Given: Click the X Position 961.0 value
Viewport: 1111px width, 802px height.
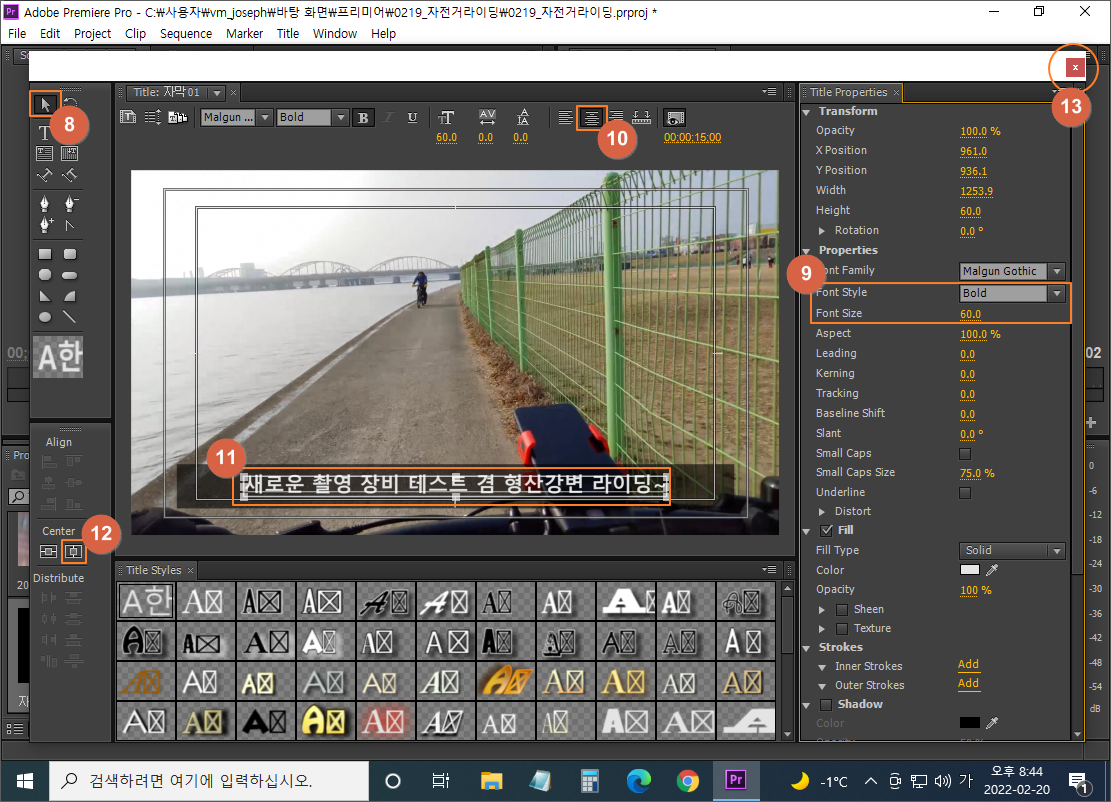Looking at the screenshot, I should 974,151.
